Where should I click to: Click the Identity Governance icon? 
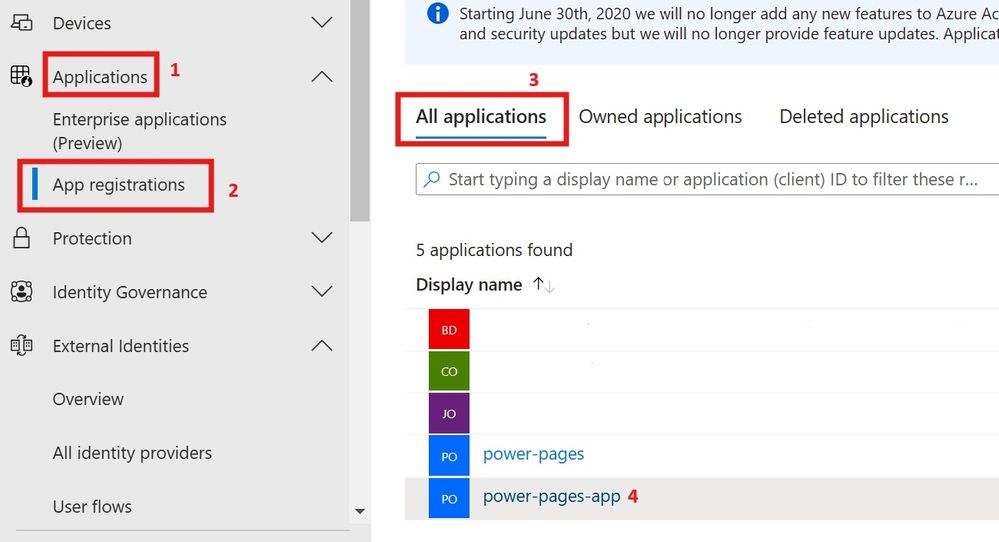click(x=22, y=292)
